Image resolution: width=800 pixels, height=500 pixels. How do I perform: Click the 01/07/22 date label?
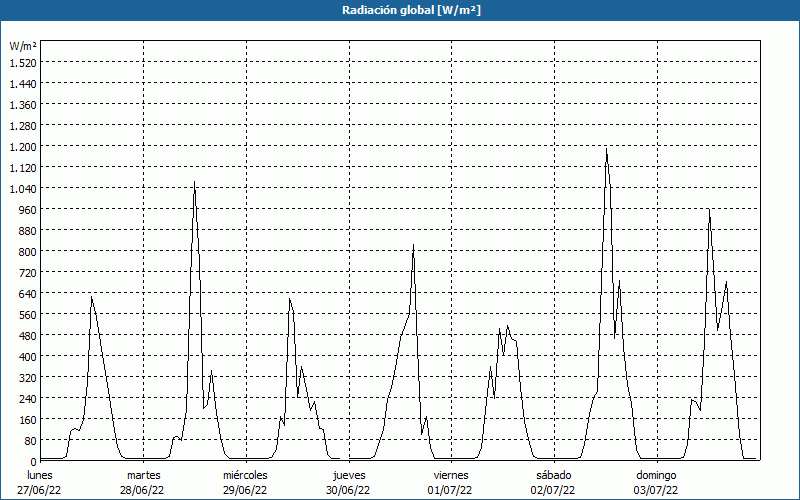point(449,490)
